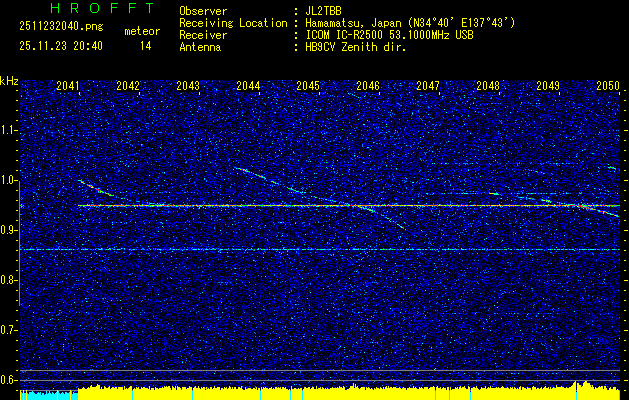Click the 2046 time axis label
The height and width of the screenshot is (400, 629).
click(x=368, y=87)
